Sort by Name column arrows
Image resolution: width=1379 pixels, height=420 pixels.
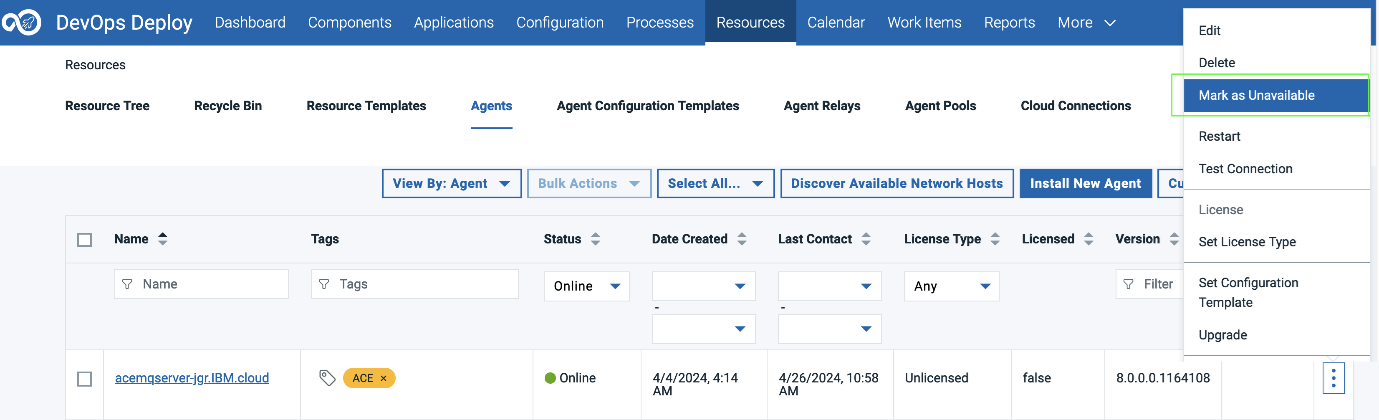163,239
